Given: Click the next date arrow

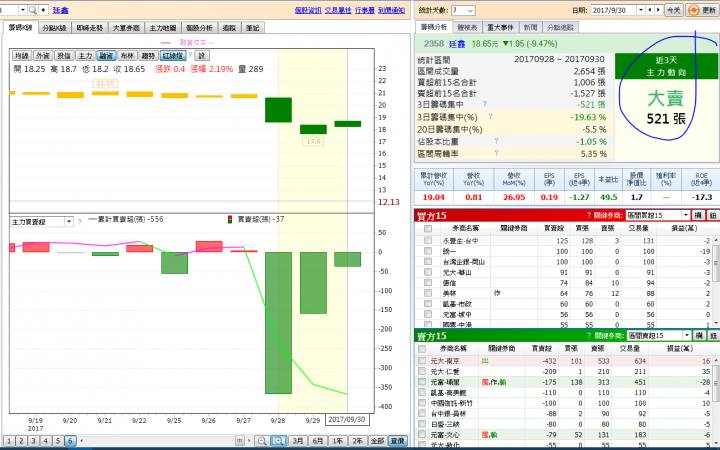Looking at the screenshot, I should pyautogui.click(x=658, y=10).
